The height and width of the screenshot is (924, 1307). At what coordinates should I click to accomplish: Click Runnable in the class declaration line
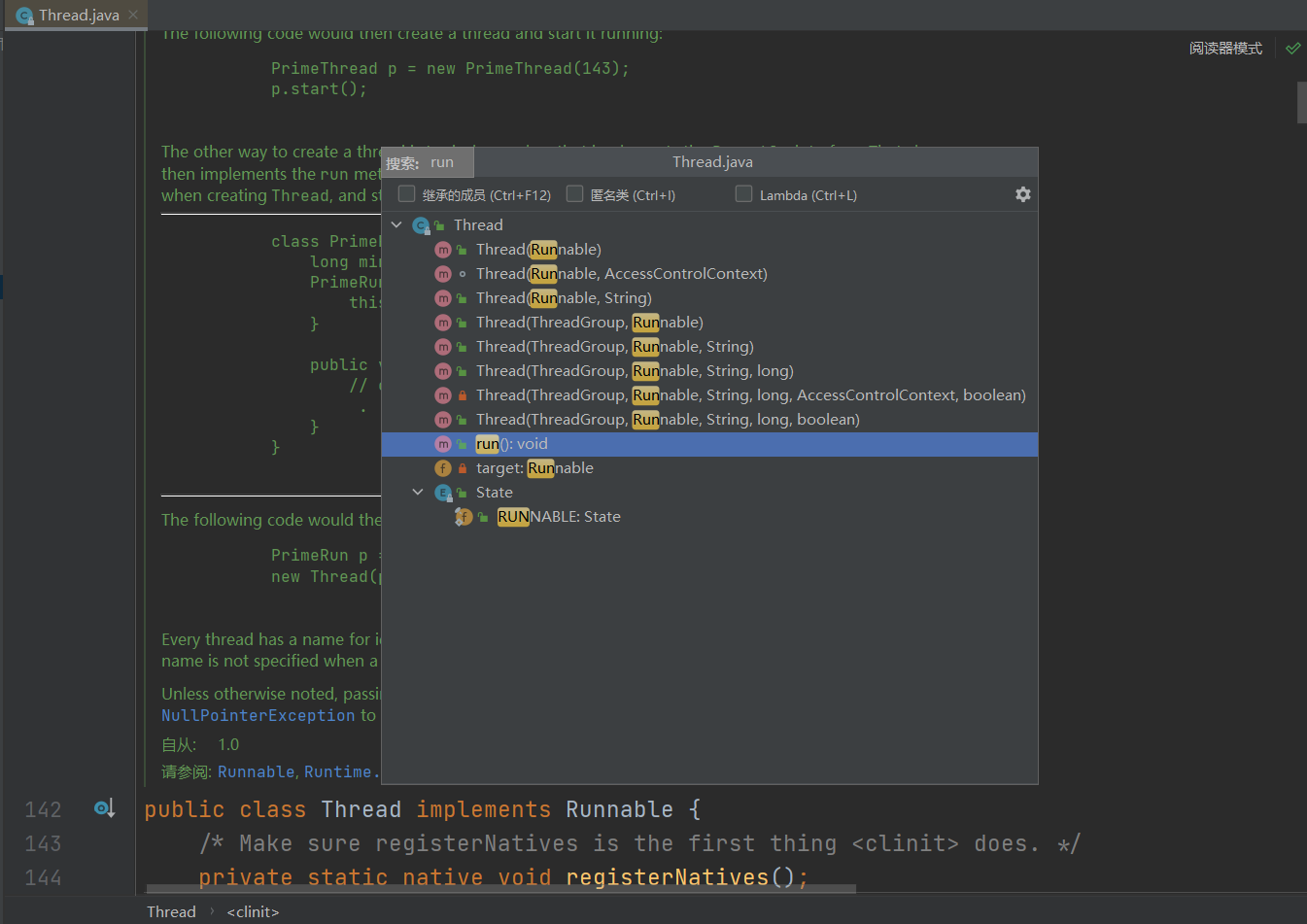tap(619, 809)
